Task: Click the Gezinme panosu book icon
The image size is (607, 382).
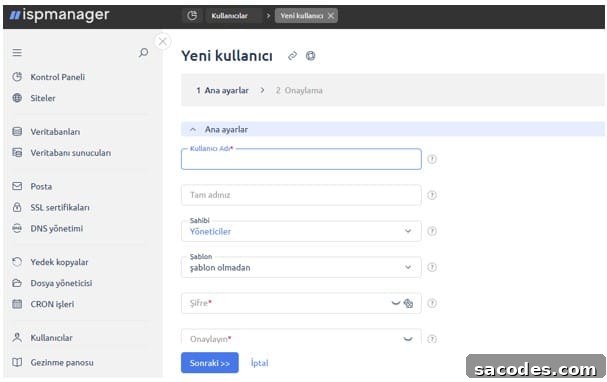Action: point(17,362)
